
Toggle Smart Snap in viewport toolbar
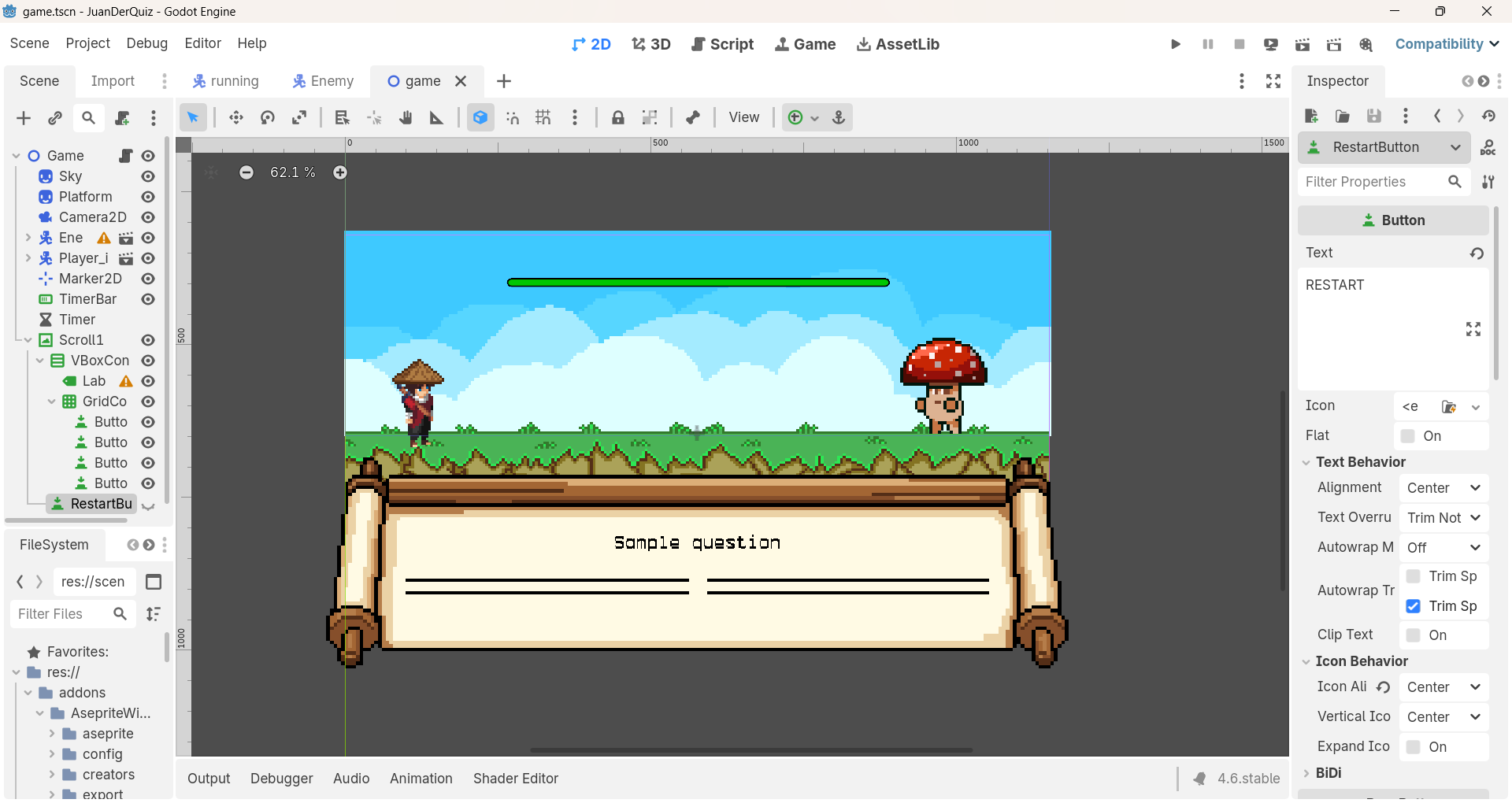coord(513,117)
